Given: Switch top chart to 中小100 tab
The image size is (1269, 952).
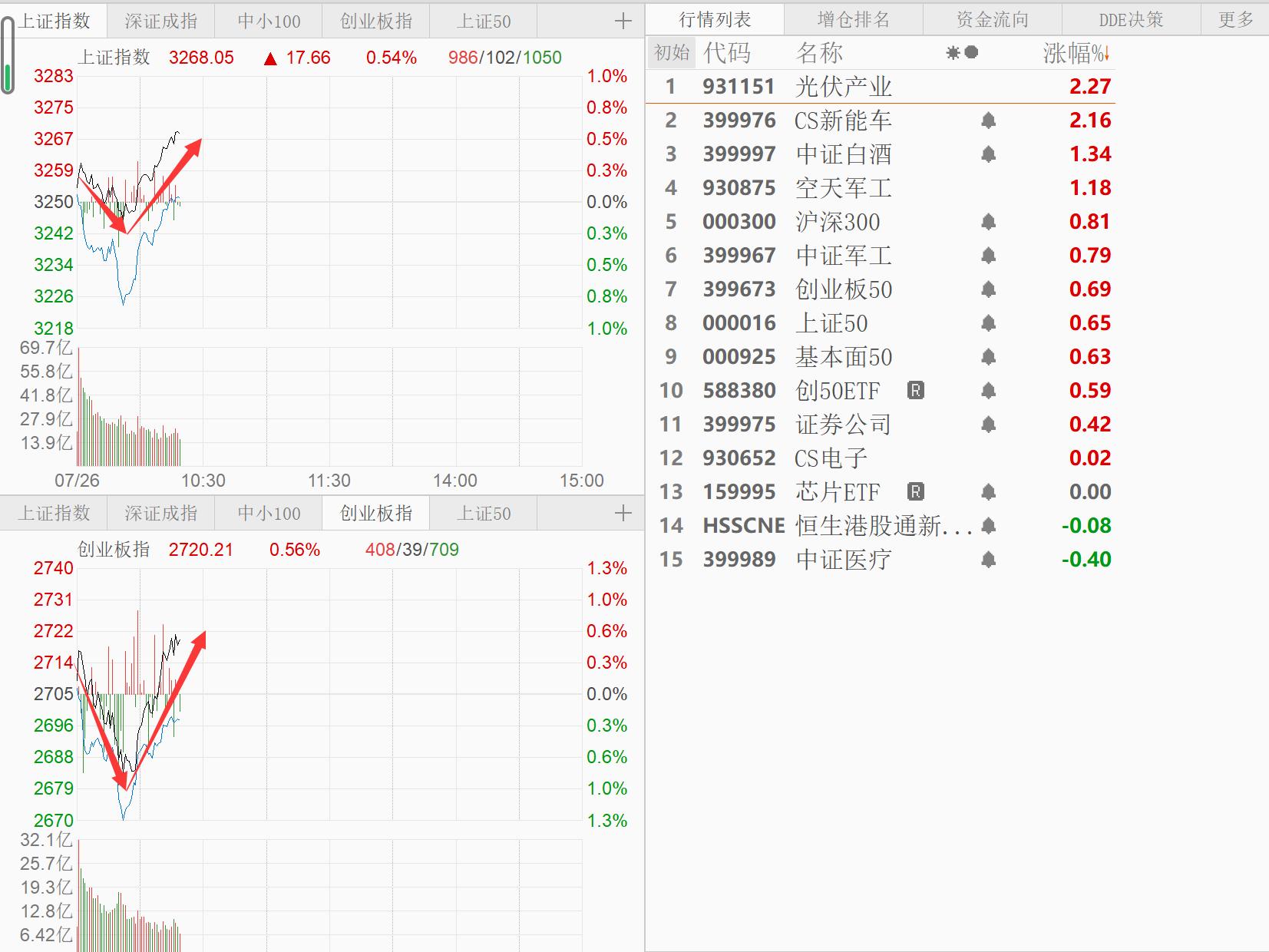Looking at the screenshot, I should tap(269, 21).
